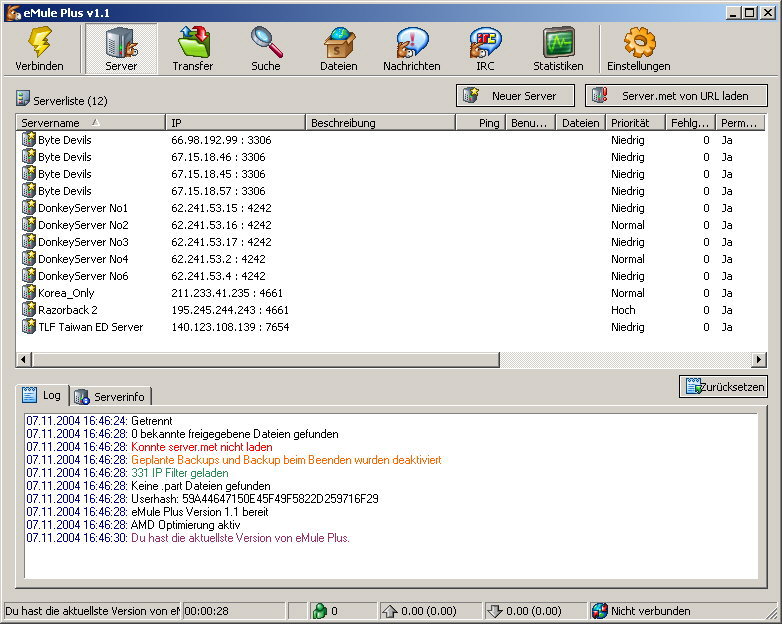
Task: Click server icon of DonkeyServer No1
Action: click(28, 207)
